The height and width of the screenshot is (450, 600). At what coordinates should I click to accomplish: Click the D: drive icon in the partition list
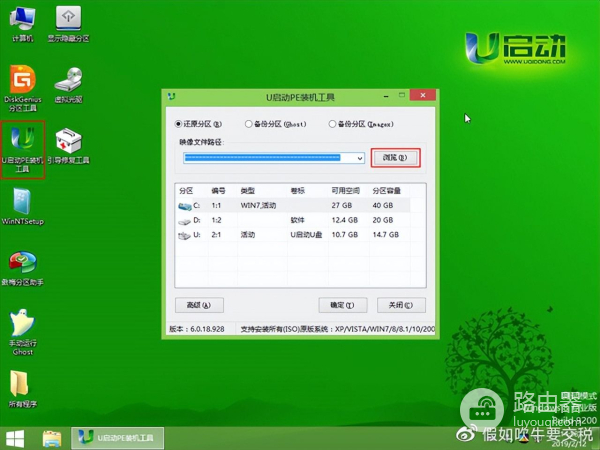pos(185,221)
